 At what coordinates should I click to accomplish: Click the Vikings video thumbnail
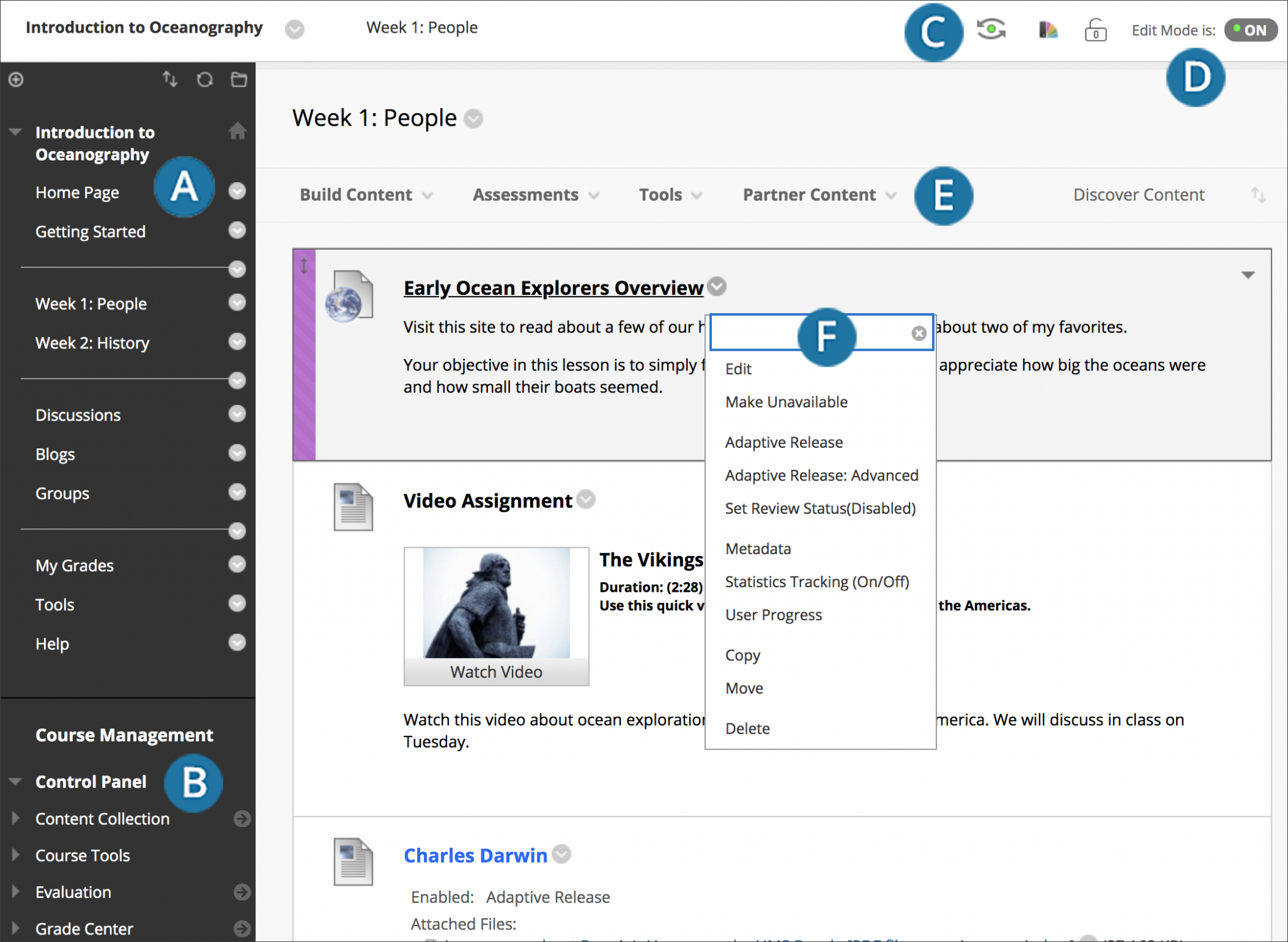click(496, 602)
